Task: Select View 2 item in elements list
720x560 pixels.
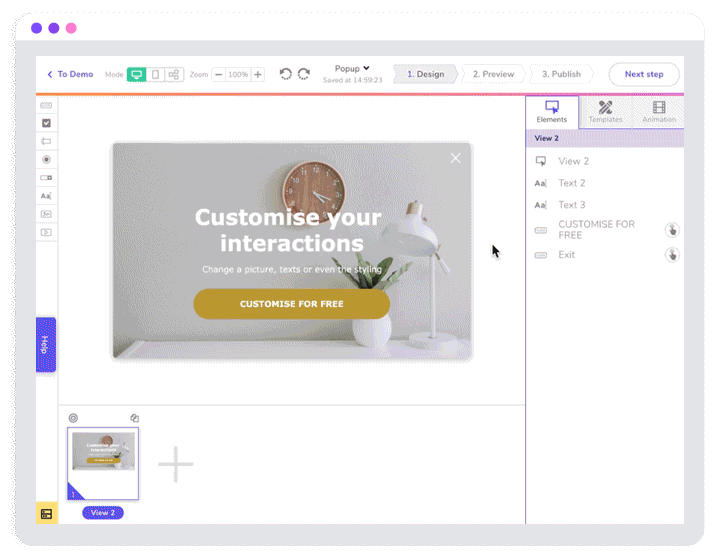Action: point(604,161)
